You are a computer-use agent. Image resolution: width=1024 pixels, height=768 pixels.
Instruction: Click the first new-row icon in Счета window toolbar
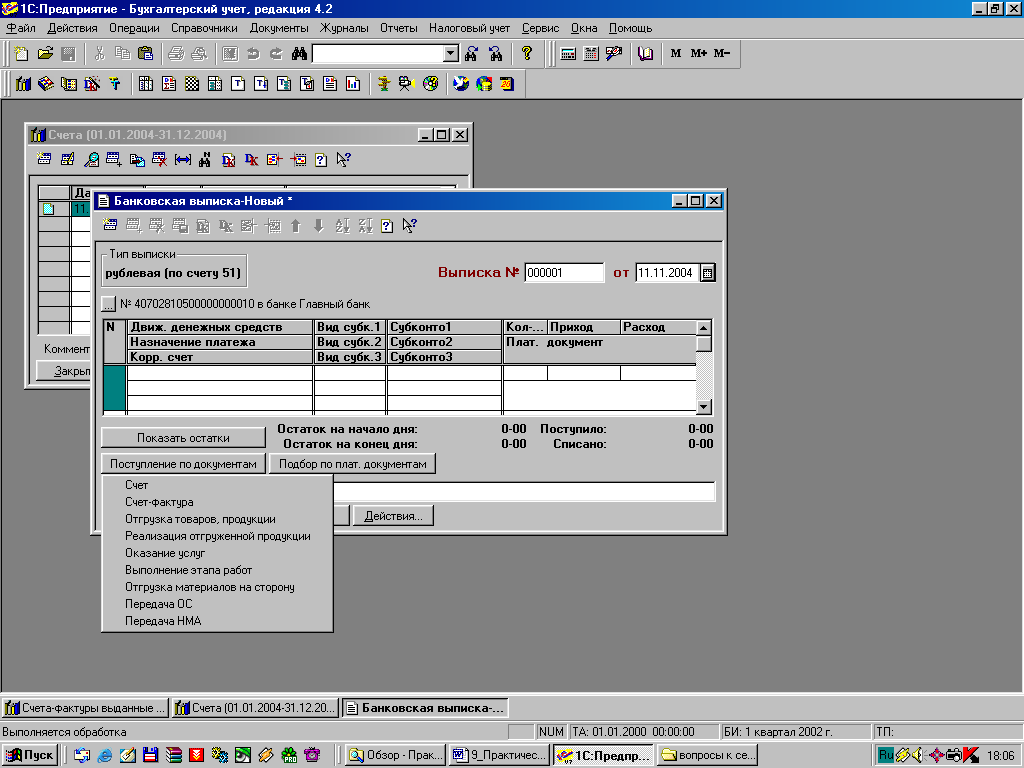(x=44, y=159)
